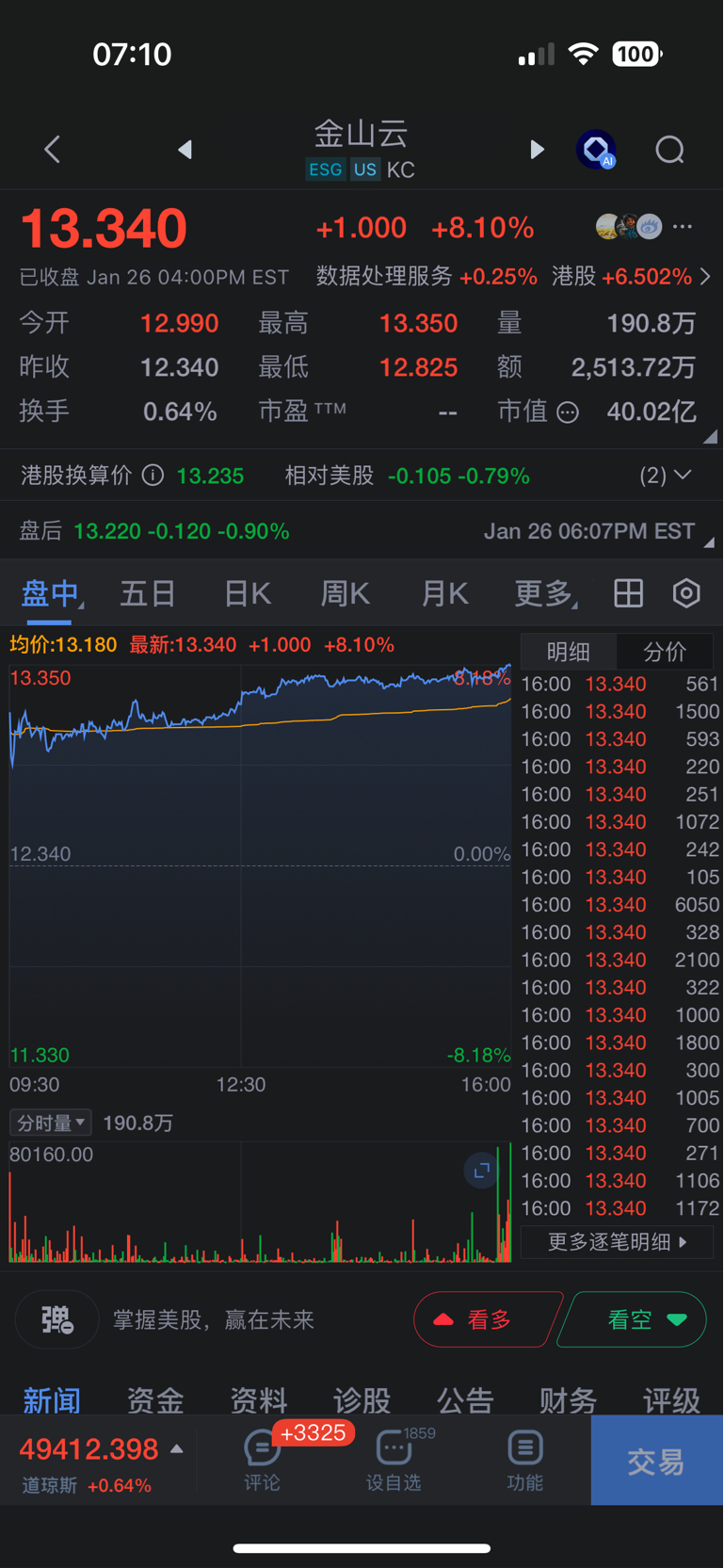Open the search magnifier icon
The width and height of the screenshot is (724, 1568).
pos(670,149)
